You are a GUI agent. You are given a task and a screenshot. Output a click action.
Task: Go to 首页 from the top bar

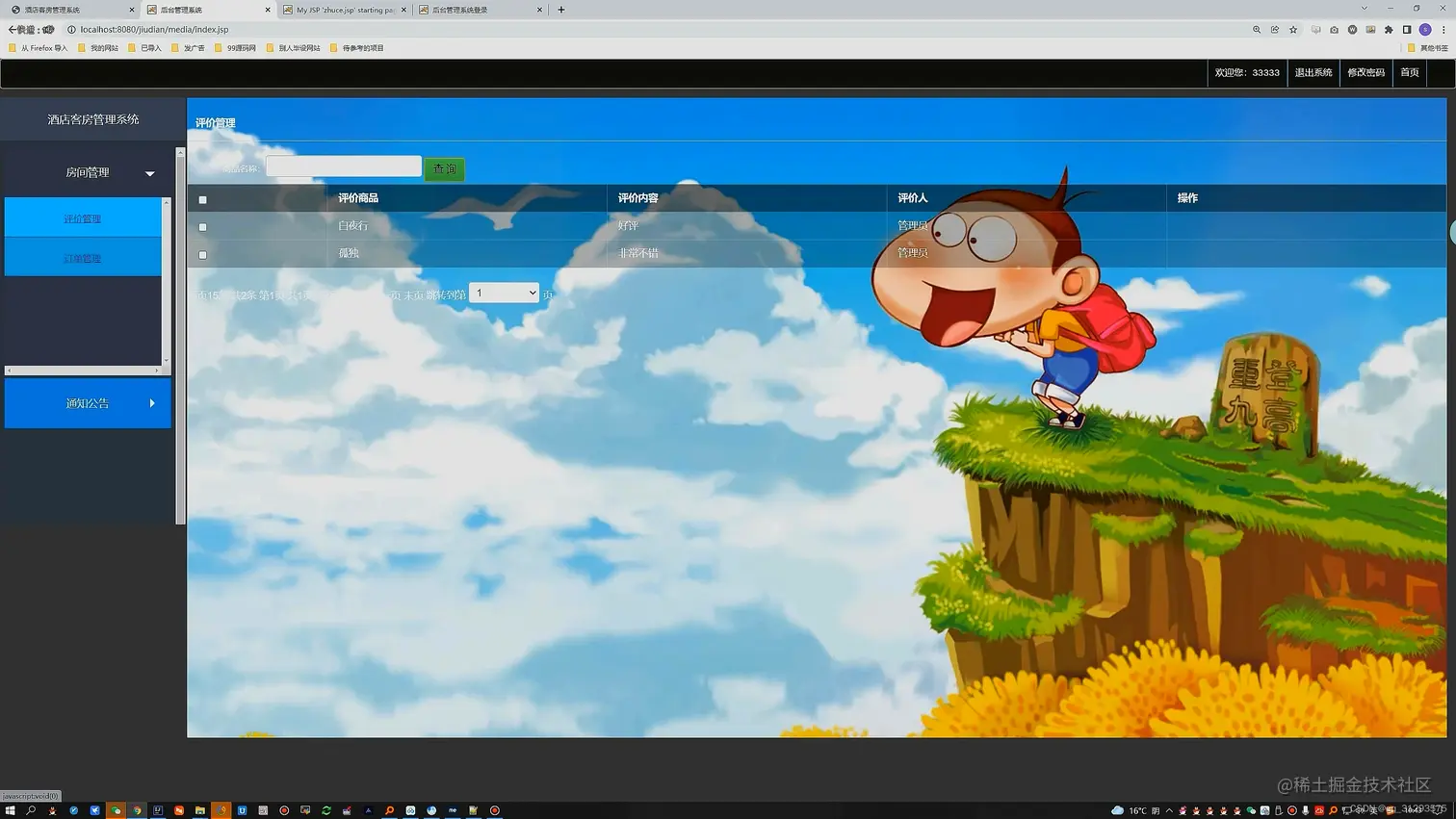(1410, 72)
